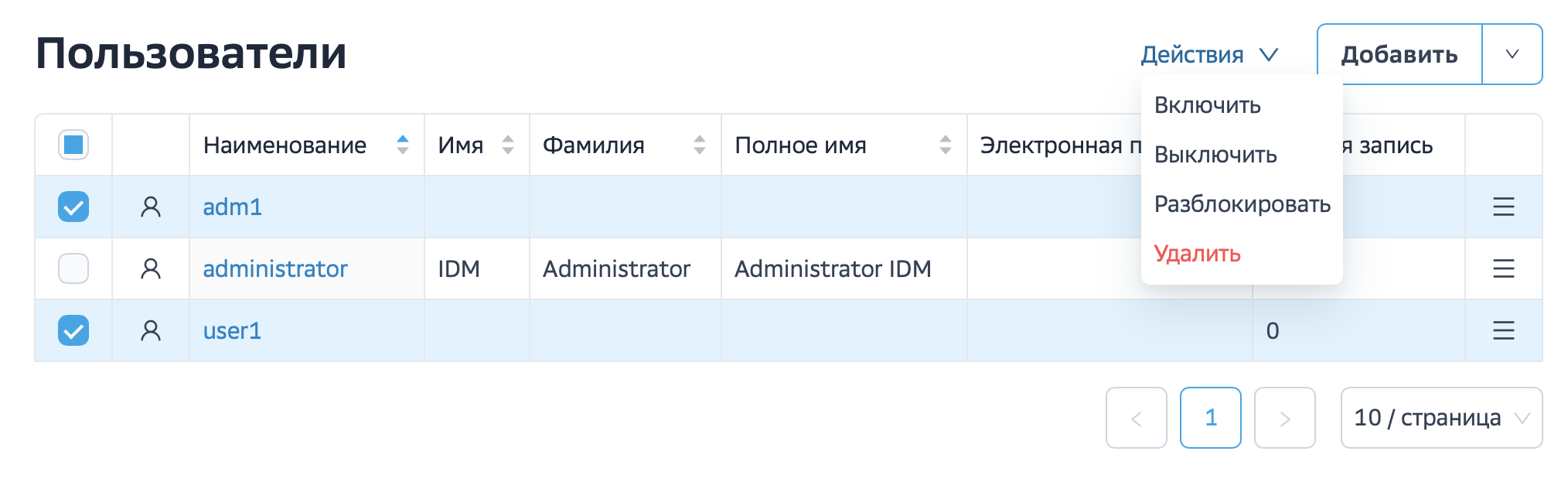Select Удалить in the actions menu
The image size is (1568, 492).
[1197, 254]
